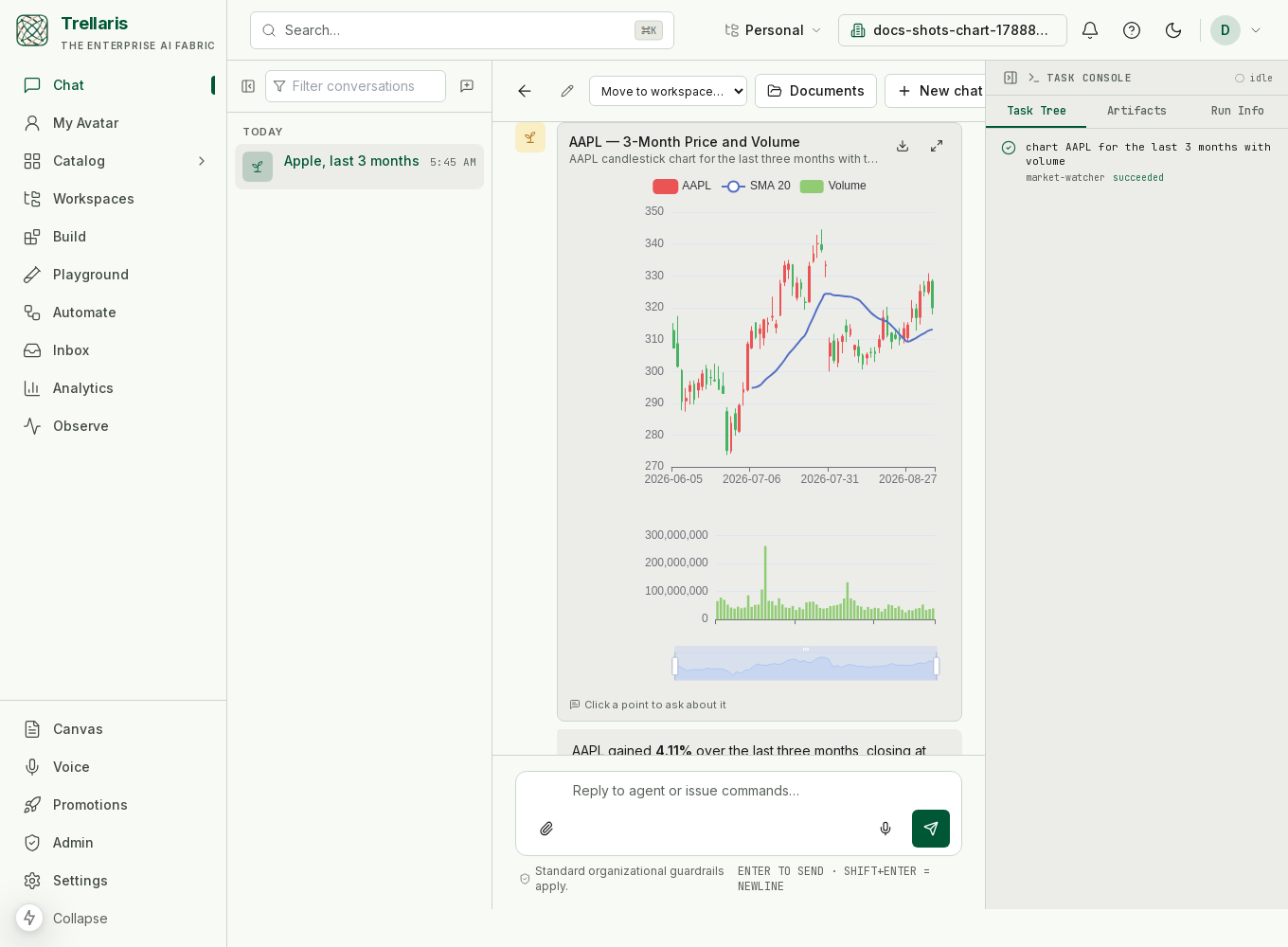Attach a file with paperclip icon
This screenshot has height=947, width=1288.
(x=546, y=829)
